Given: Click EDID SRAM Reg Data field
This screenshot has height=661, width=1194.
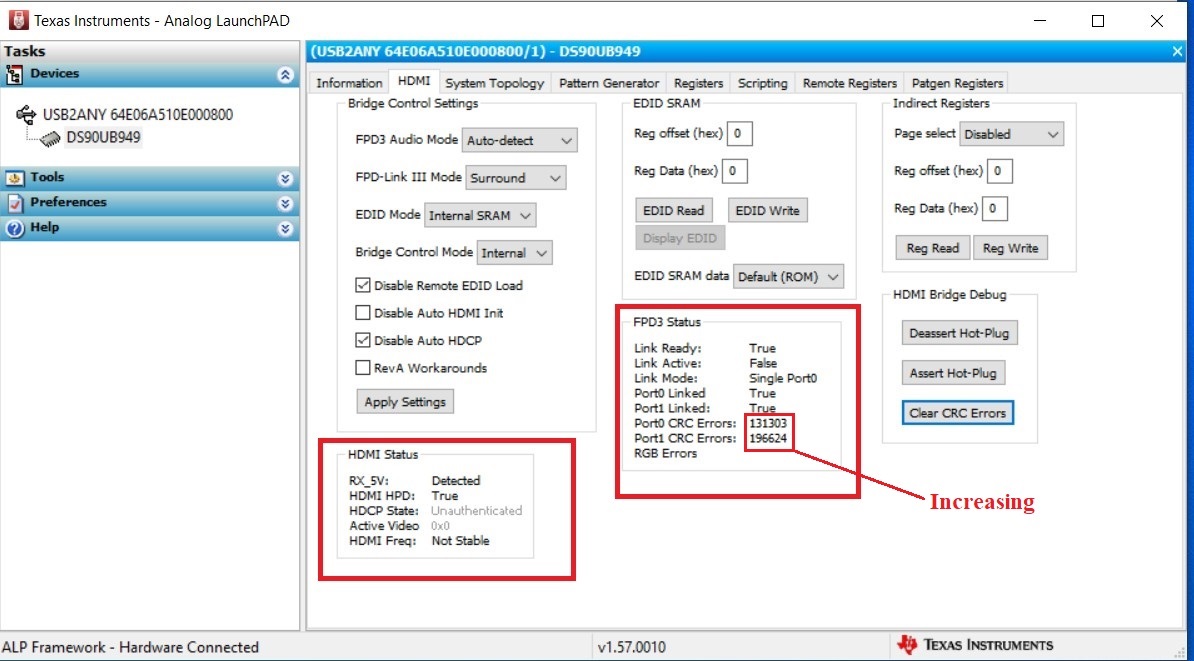Looking at the screenshot, I should pos(734,171).
